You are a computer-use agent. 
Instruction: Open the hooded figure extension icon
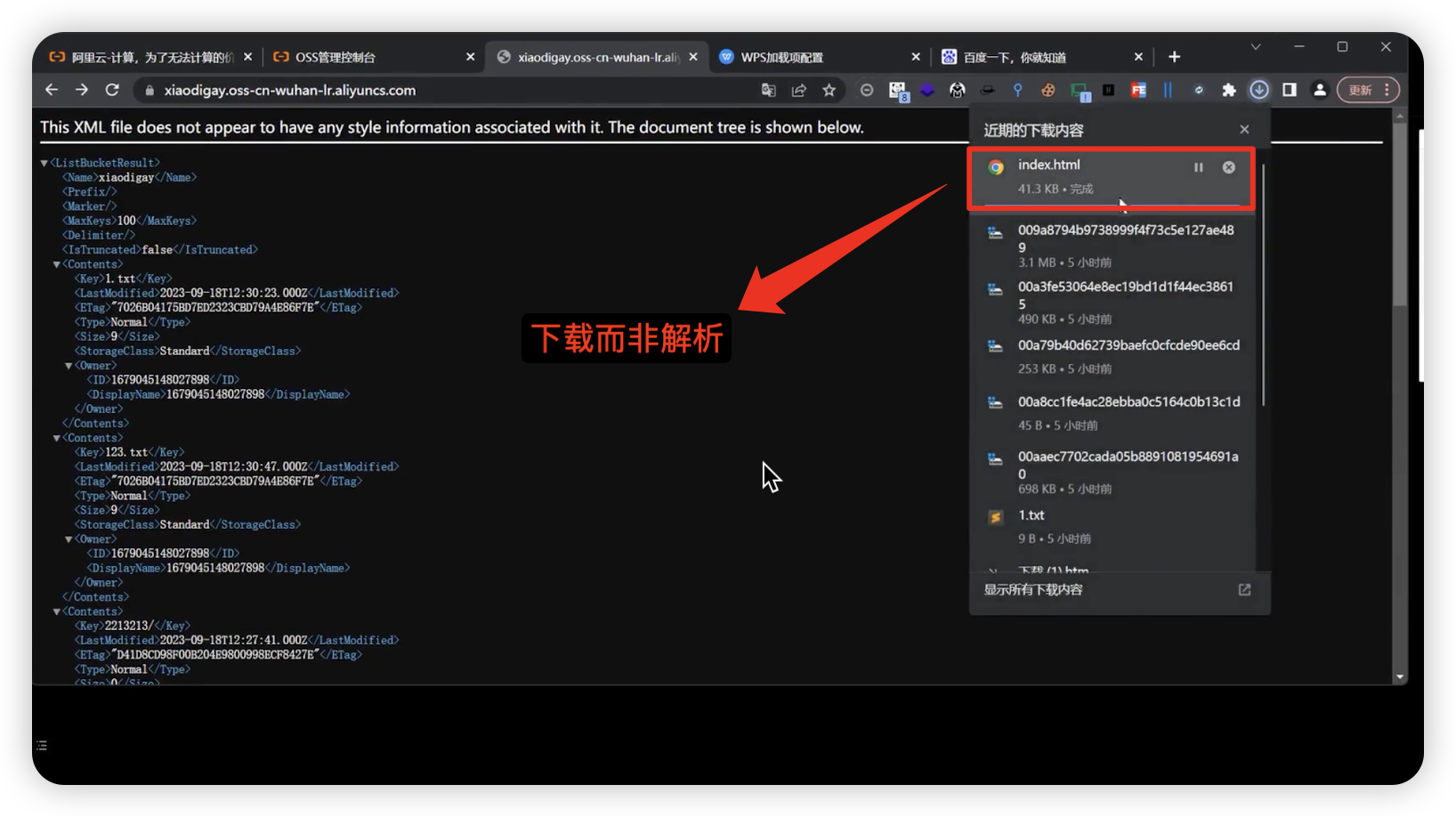click(958, 90)
